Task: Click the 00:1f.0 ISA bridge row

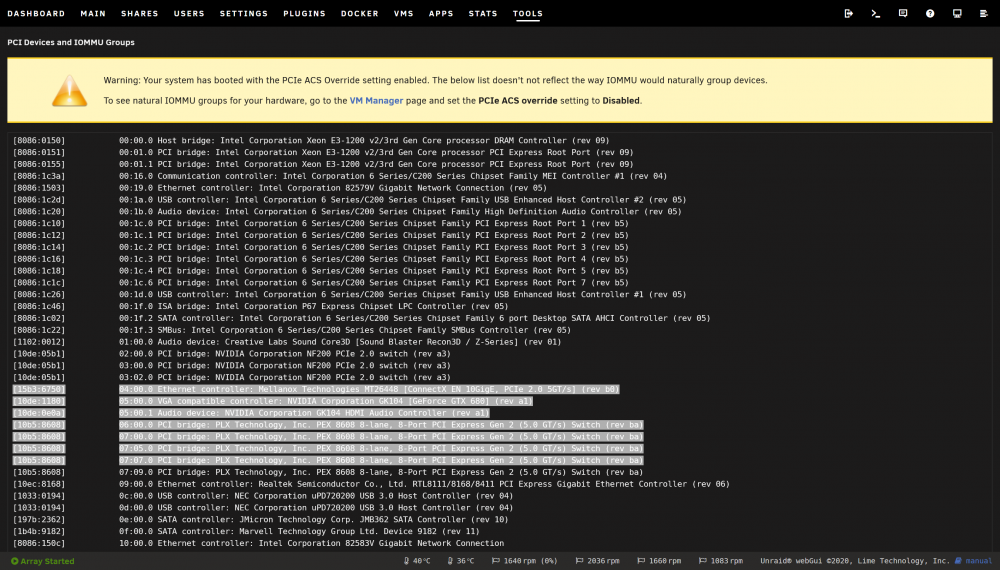Action: coord(260,307)
